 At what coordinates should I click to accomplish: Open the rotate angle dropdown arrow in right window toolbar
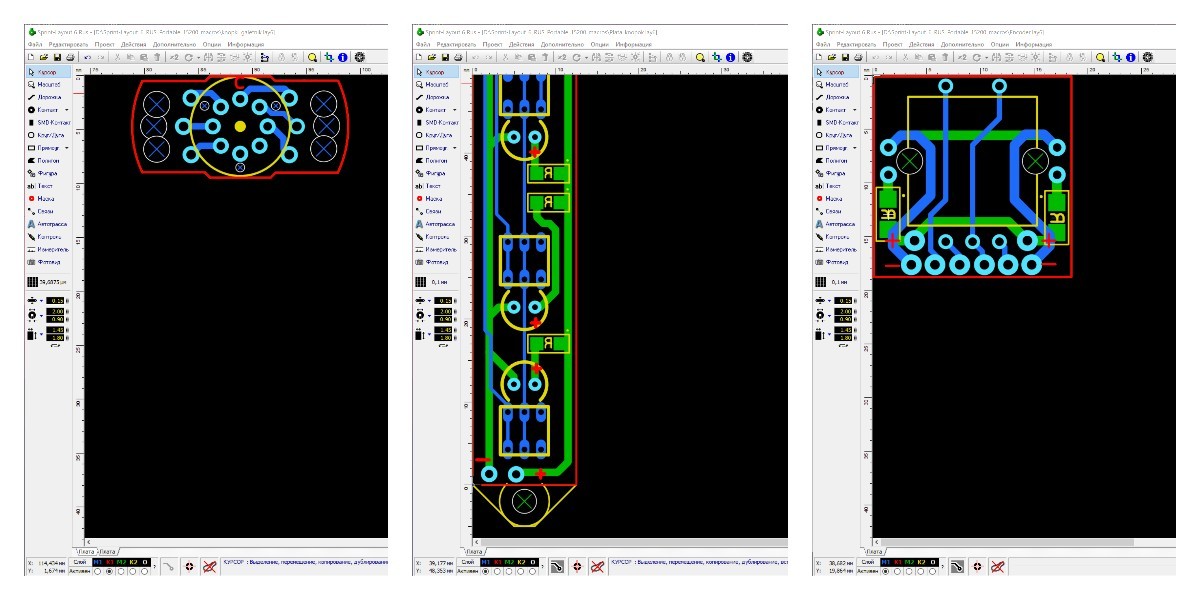986,58
